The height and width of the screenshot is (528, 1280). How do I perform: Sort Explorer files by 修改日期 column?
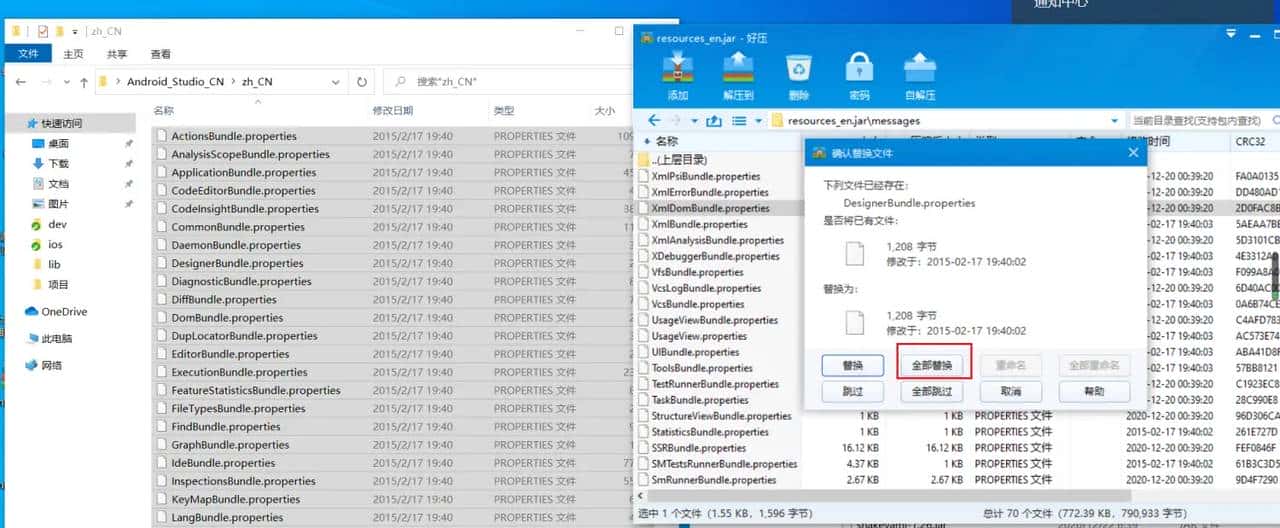[x=393, y=111]
